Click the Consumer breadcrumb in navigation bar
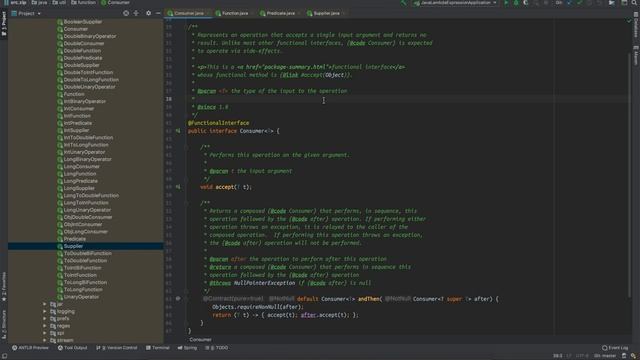Viewport: 640px width, 360px height. [115, 2]
